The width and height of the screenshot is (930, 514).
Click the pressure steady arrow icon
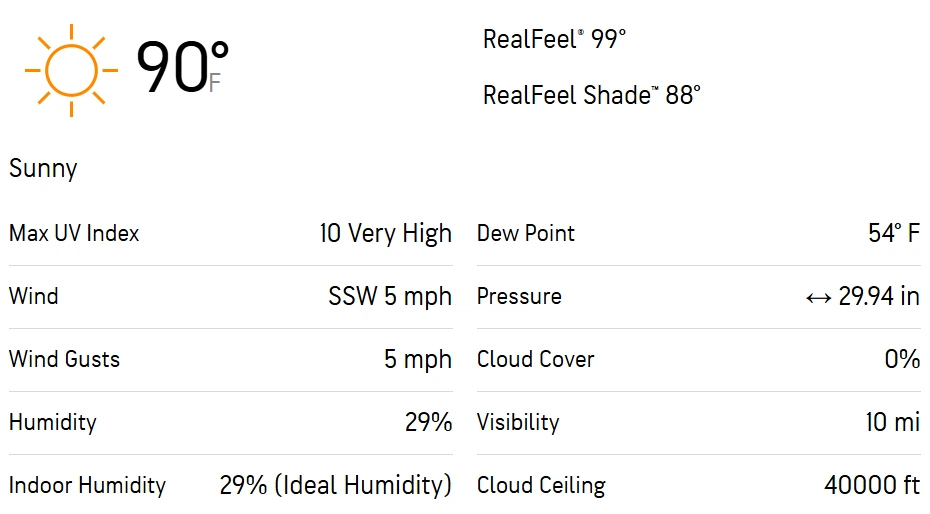(818, 298)
